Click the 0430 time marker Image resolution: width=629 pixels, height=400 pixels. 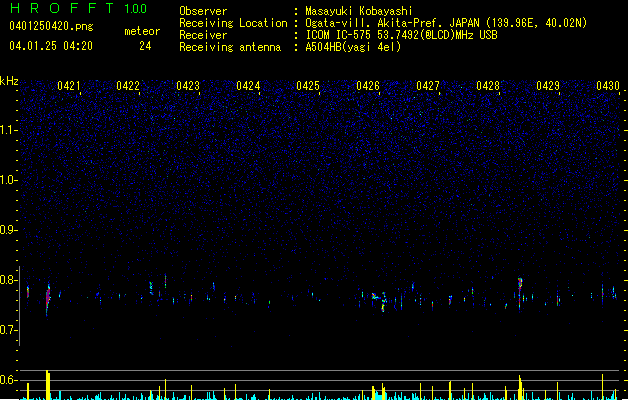click(x=608, y=86)
